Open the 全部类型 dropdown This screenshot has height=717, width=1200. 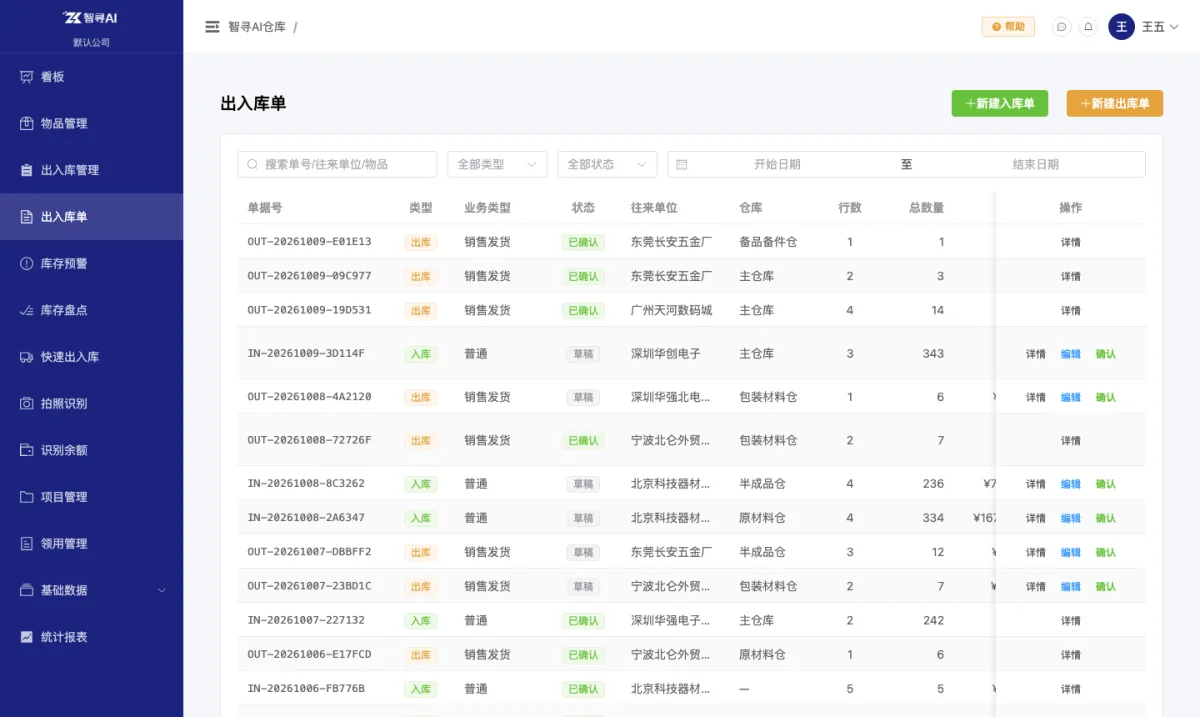[497, 164]
